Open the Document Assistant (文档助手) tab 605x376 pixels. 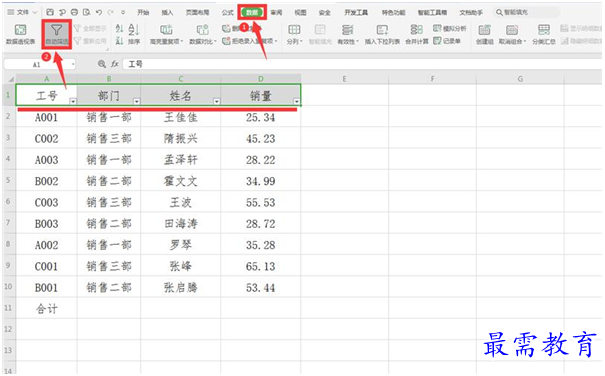471,12
